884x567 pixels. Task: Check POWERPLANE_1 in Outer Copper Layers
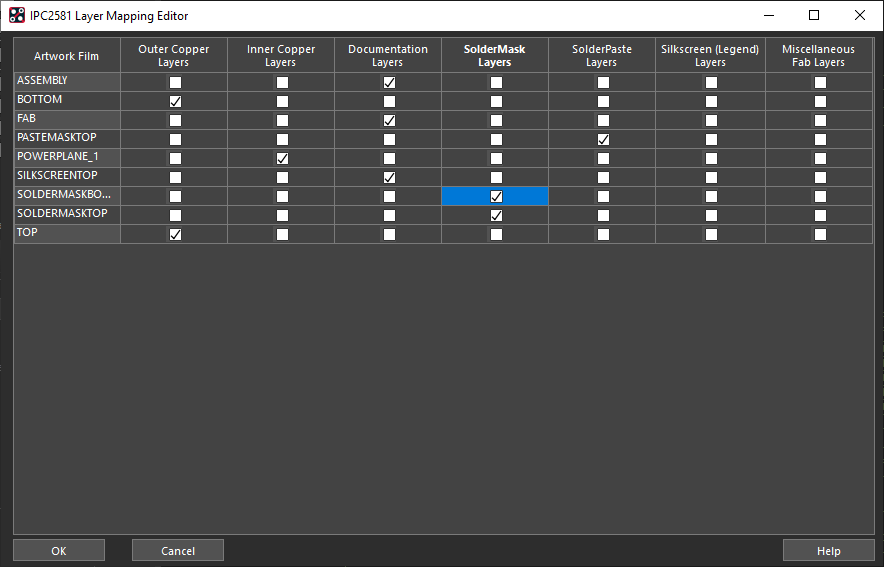(175, 158)
